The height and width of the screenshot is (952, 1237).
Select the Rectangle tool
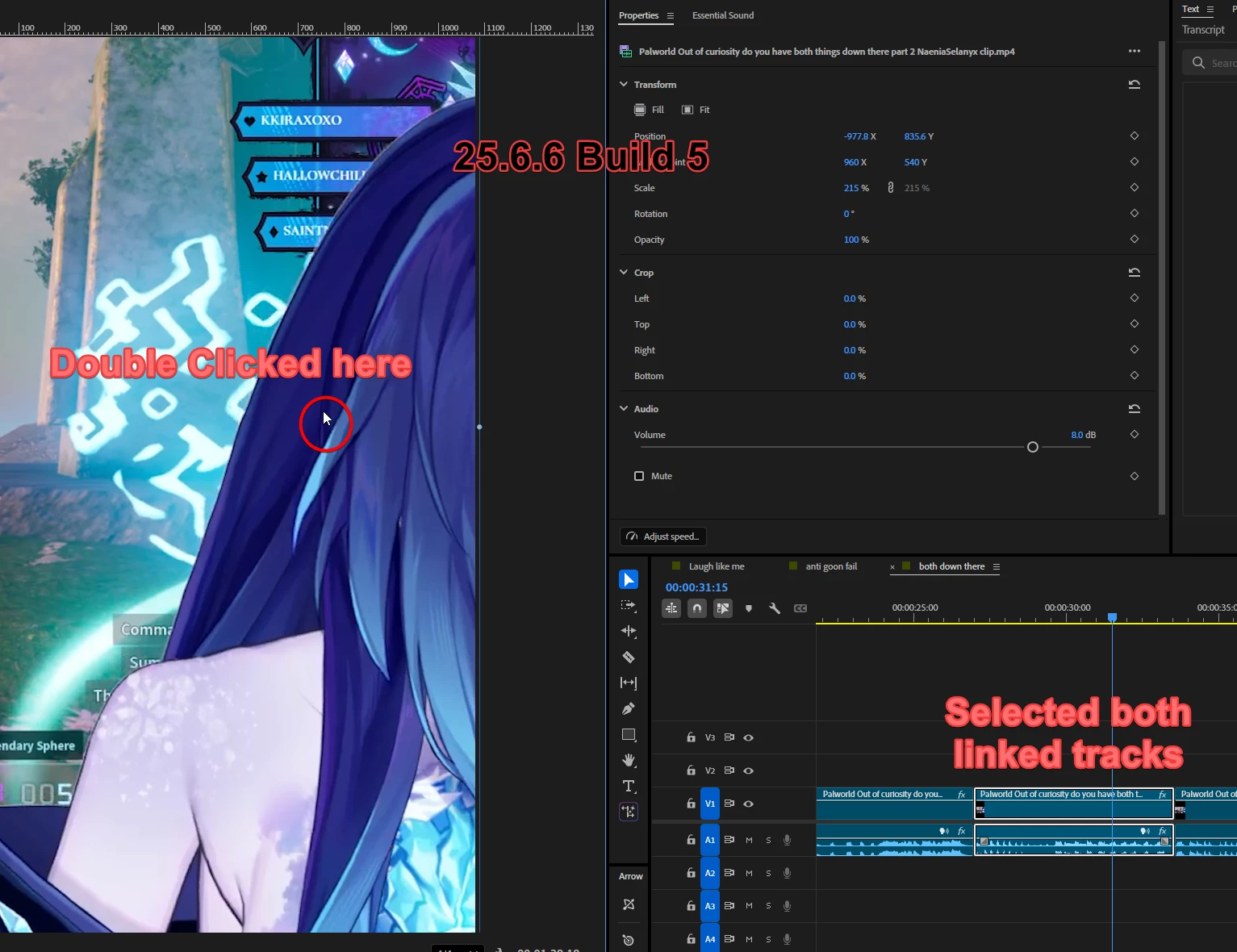(629, 734)
